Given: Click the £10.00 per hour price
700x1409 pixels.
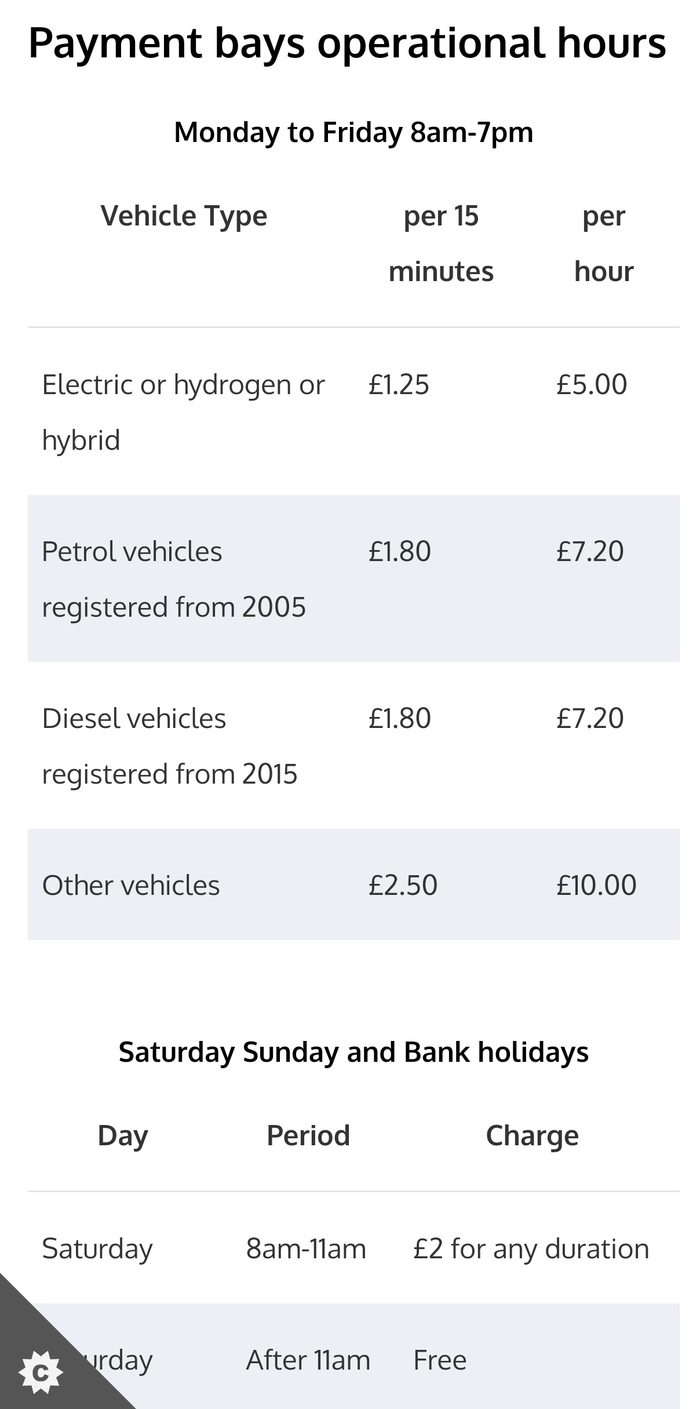Looking at the screenshot, I should pyautogui.click(x=596, y=885).
